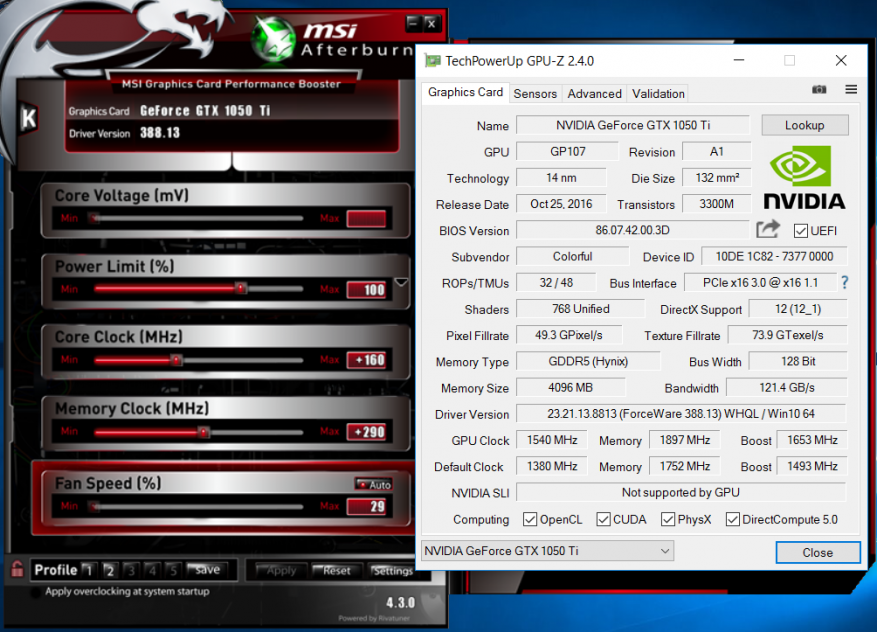Click the Afterburner driver version 388.13
Screen dimensions: 877x632
click(x=160, y=133)
